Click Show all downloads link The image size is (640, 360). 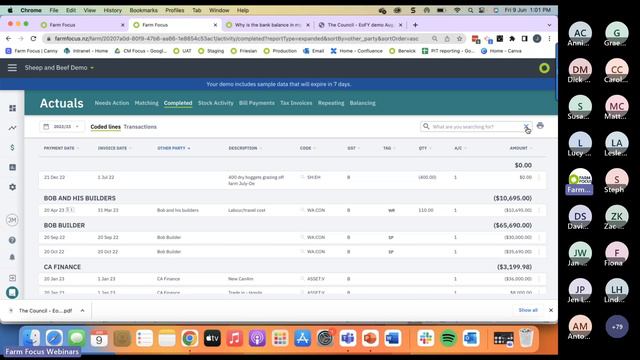tap(528, 310)
